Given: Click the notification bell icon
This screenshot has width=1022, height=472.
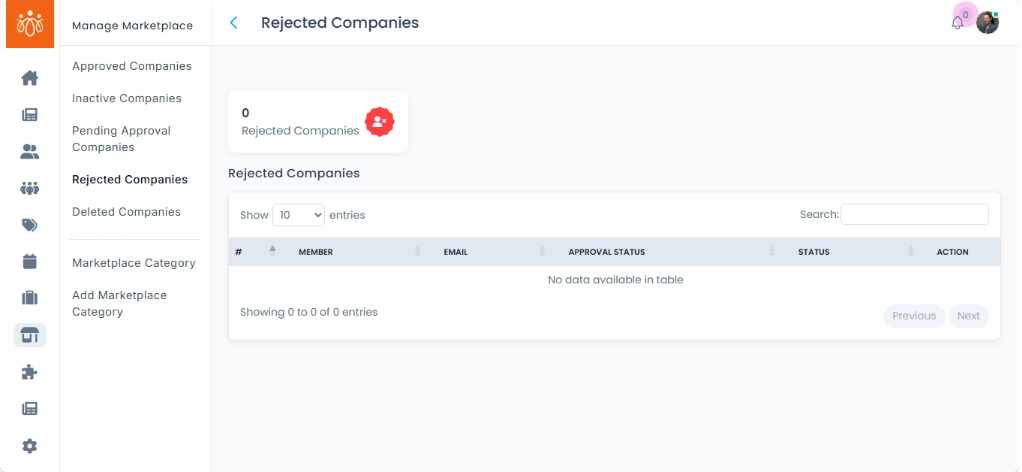Looking at the screenshot, I should point(957,23).
